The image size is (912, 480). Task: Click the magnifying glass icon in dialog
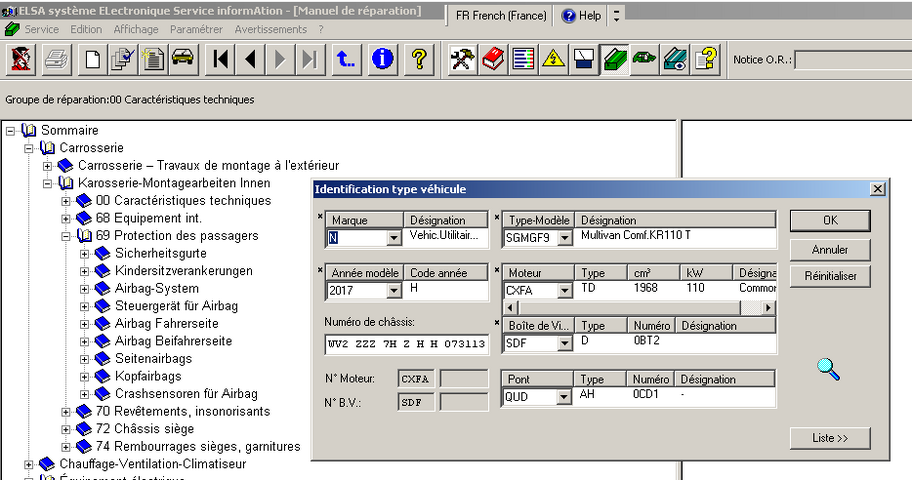(x=828, y=369)
